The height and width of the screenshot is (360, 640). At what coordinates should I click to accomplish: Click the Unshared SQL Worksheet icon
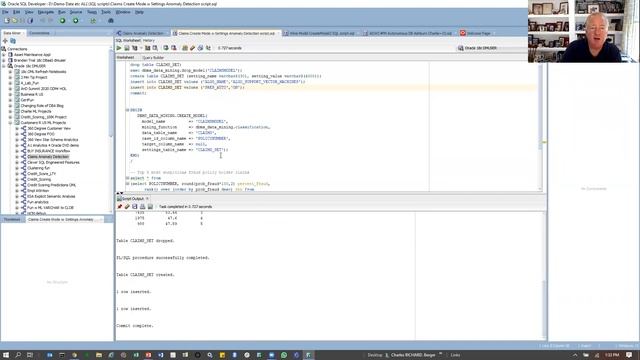185,48
